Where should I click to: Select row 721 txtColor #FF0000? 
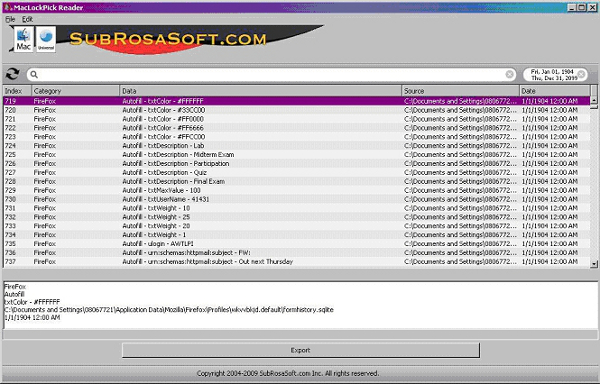coord(297,119)
